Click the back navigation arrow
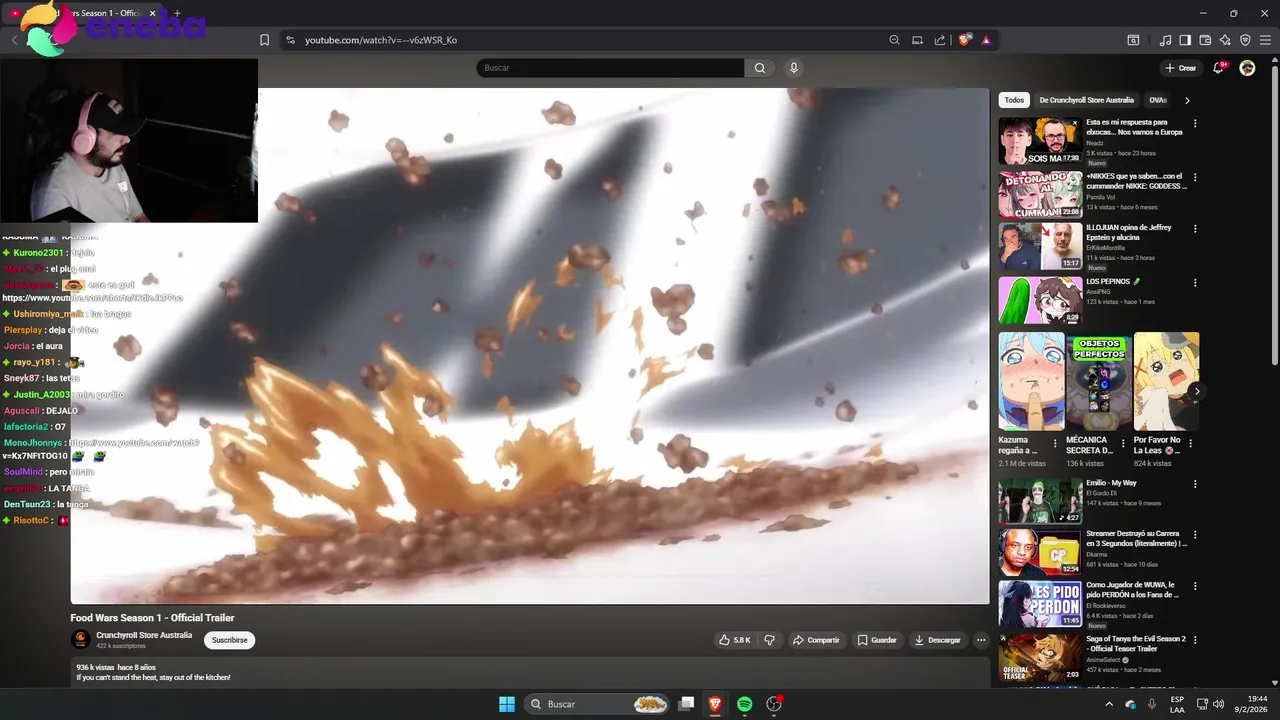Image resolution: width=1280 pixels, height=720 pixels. 14,40
